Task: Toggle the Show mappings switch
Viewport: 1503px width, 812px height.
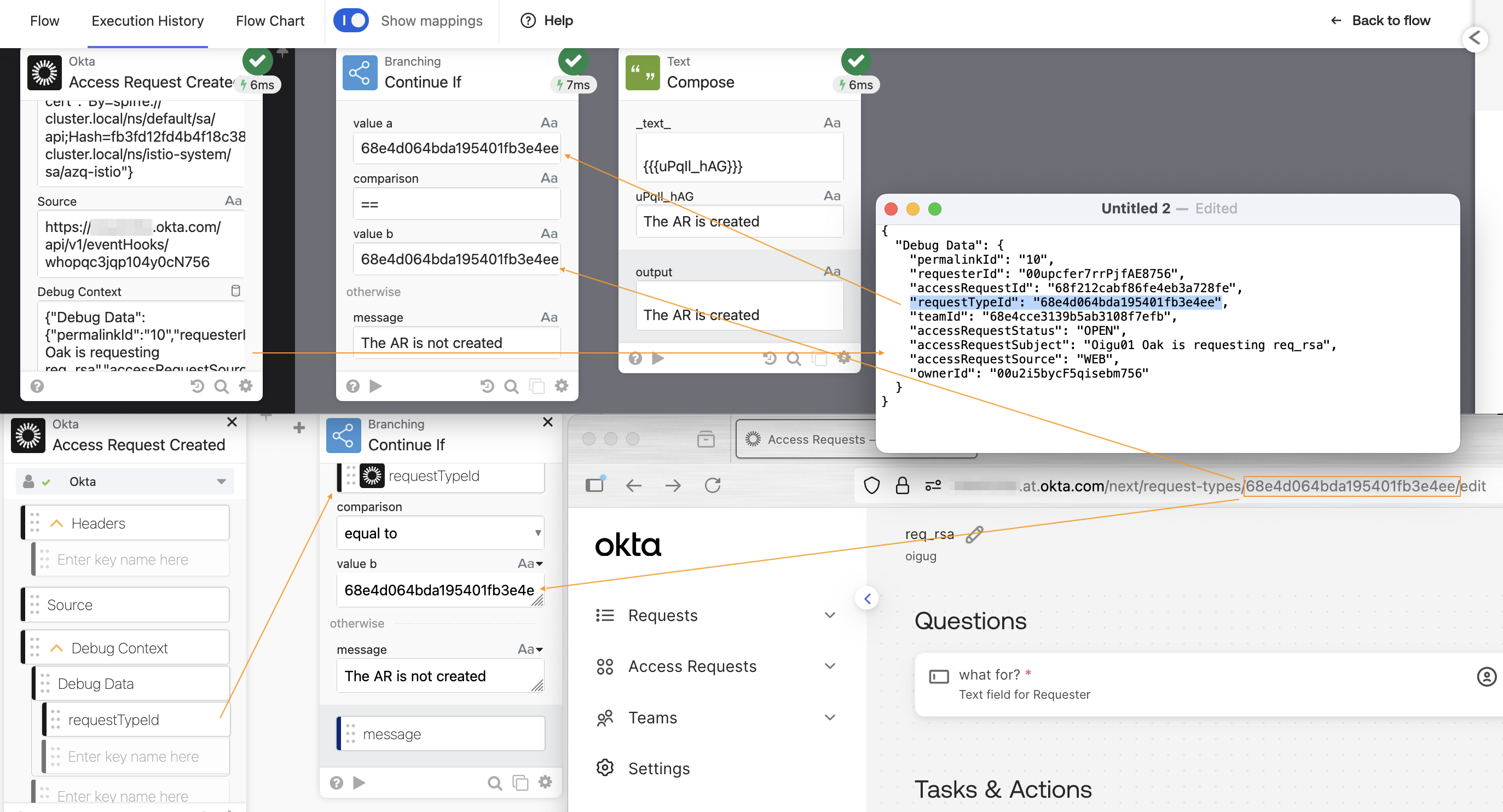Action: (x=351, y=20)
